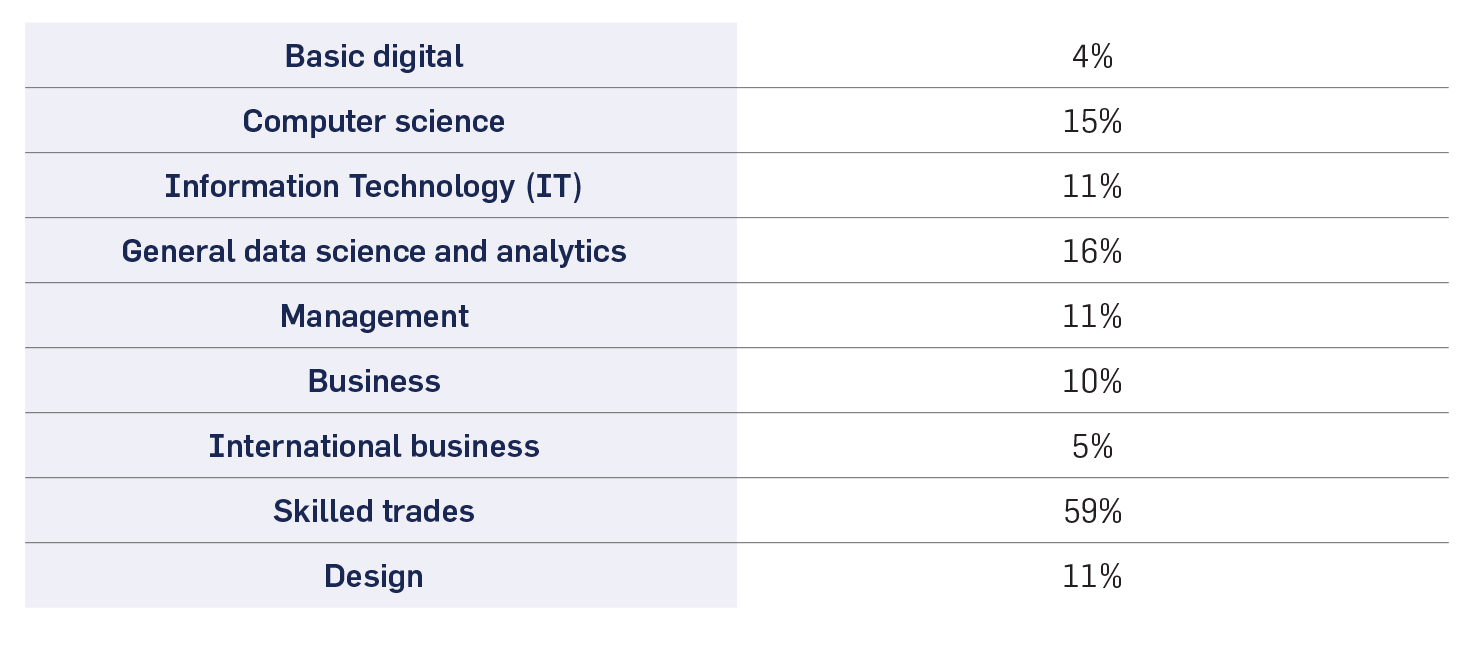
Task: Click the 11% value beside Design
Action: pyautogui.click(x=1092, y=576)
